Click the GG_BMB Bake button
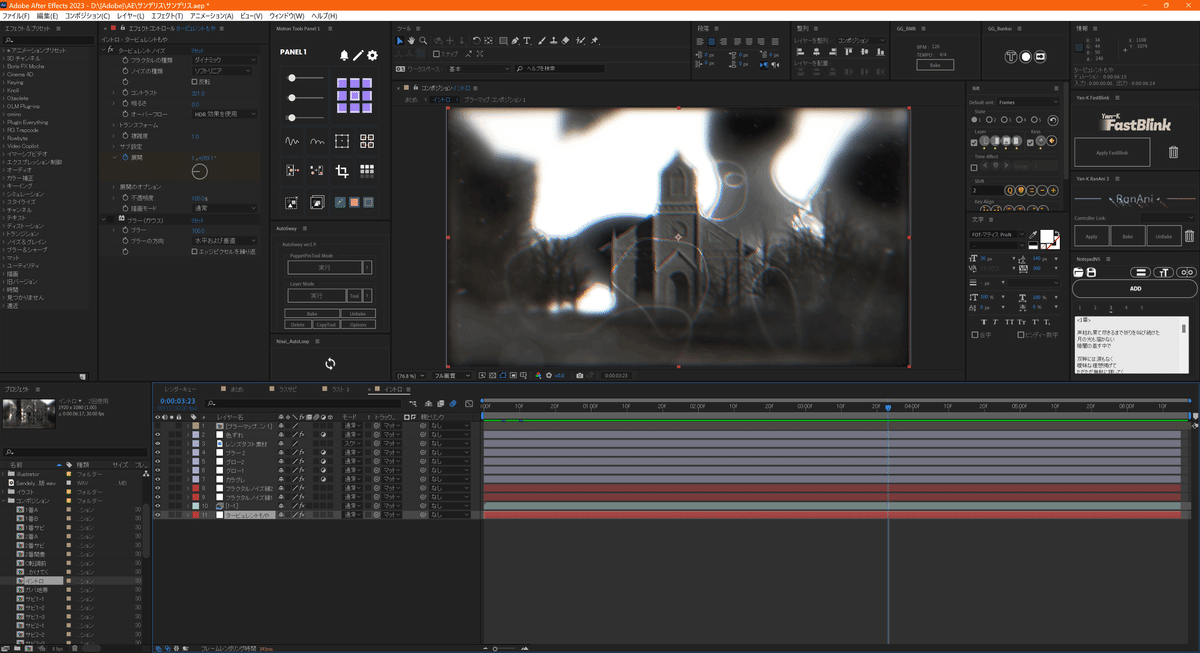Screen dimensions: 1200x653 [x=935, y=64]
